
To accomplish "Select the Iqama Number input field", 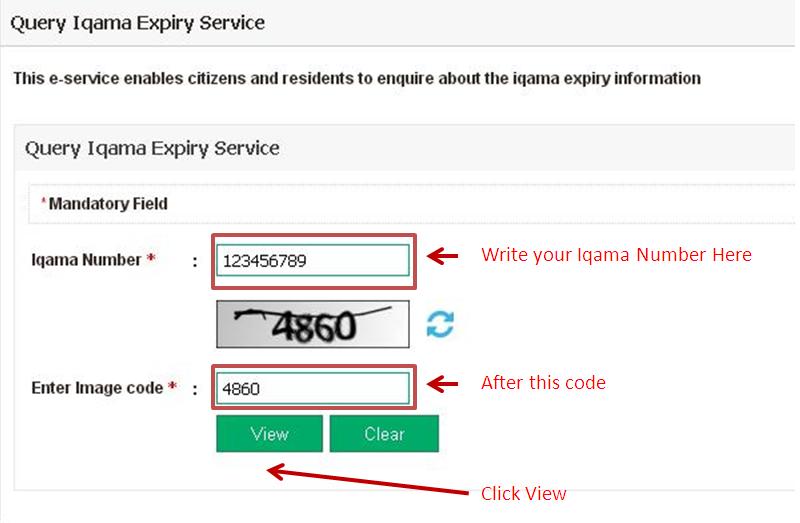I will click(313, 261).
